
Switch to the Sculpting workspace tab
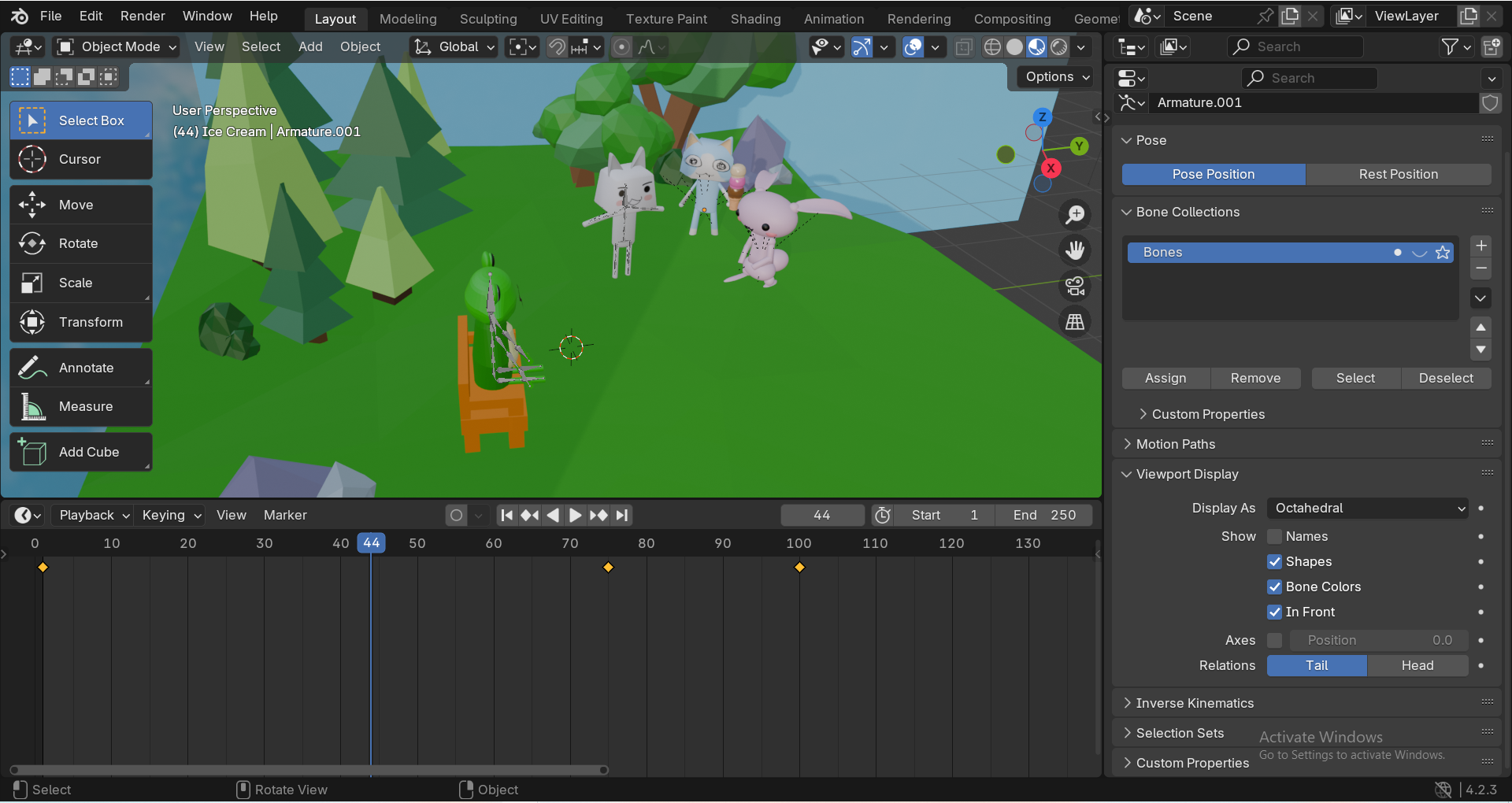(x=488, y=19)
